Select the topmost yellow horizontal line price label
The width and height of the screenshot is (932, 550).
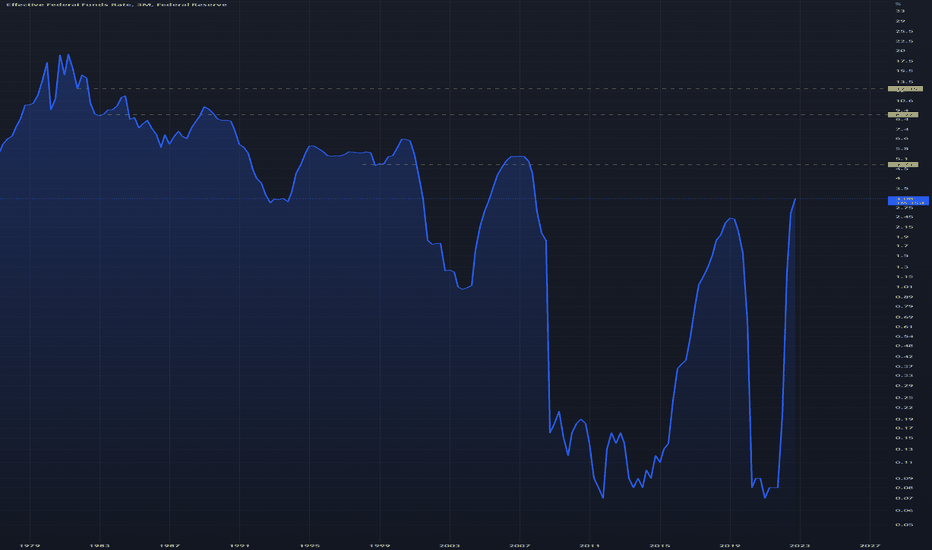905,89
